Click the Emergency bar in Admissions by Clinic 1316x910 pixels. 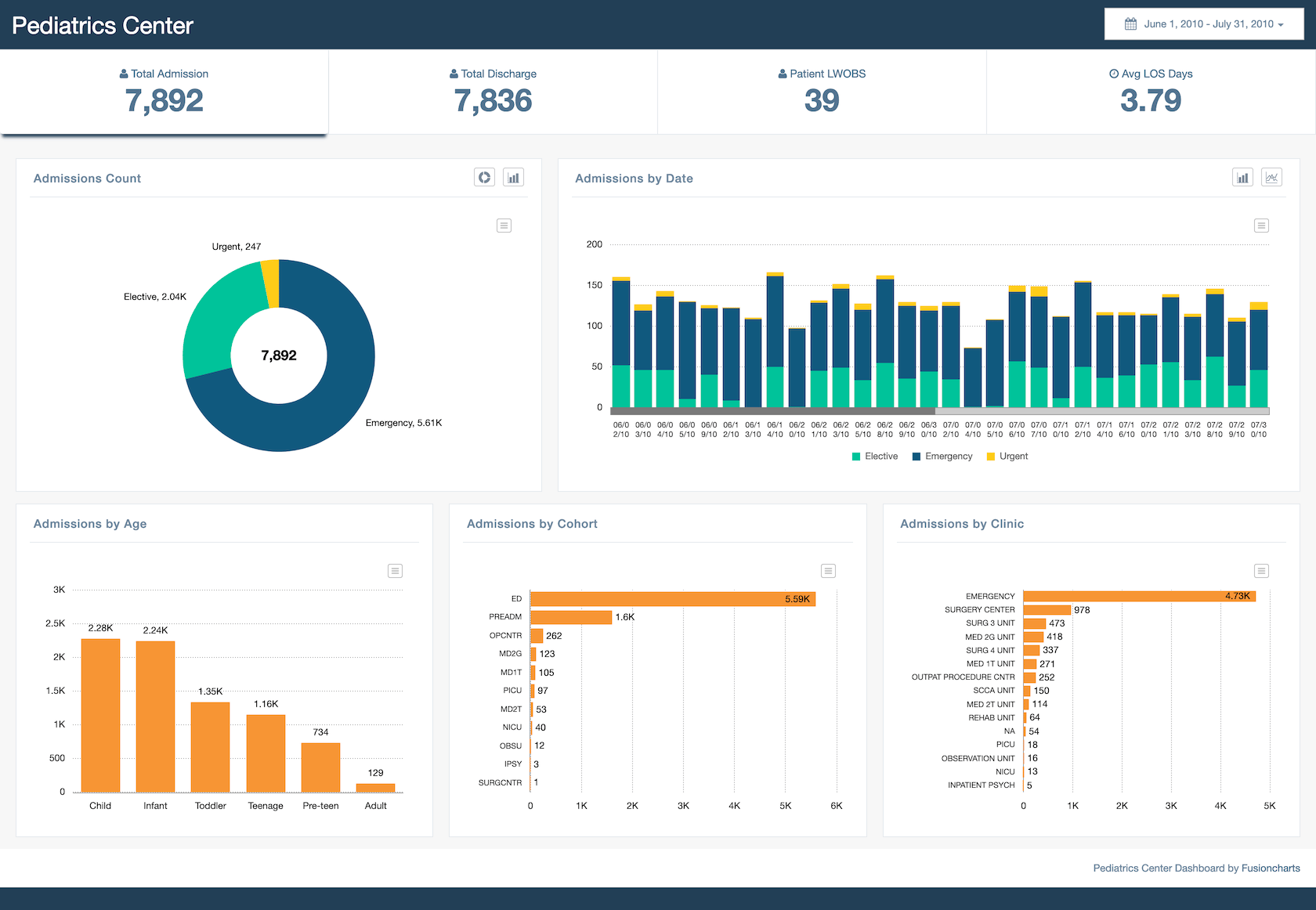coord(1136,596)
